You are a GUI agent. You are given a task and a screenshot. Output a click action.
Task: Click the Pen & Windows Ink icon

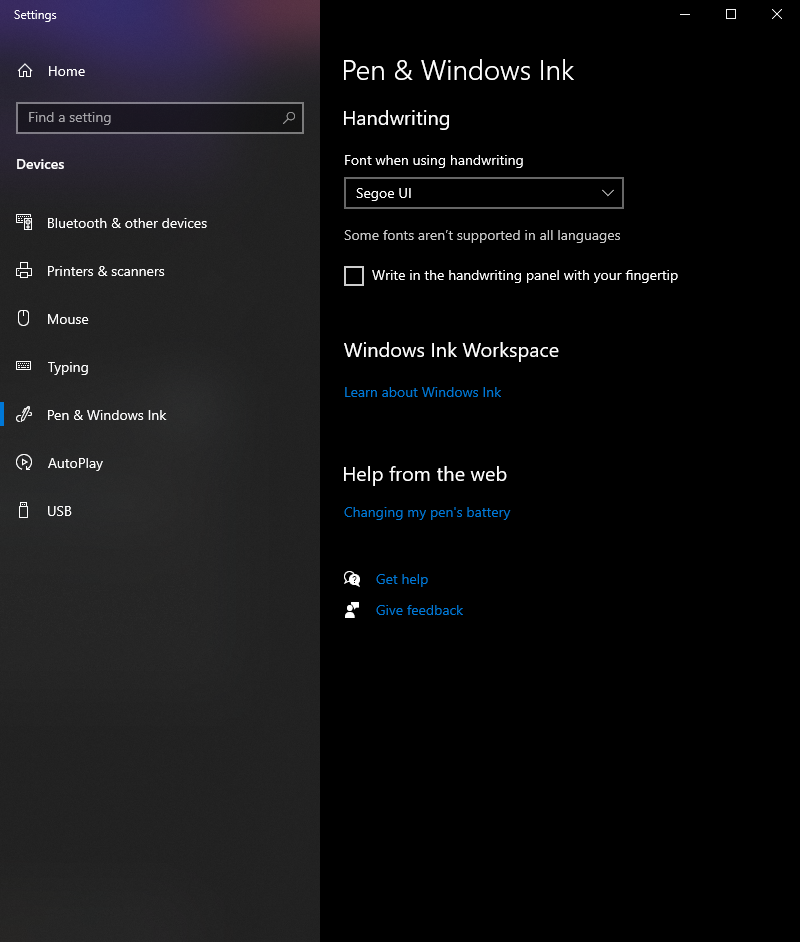24,414
